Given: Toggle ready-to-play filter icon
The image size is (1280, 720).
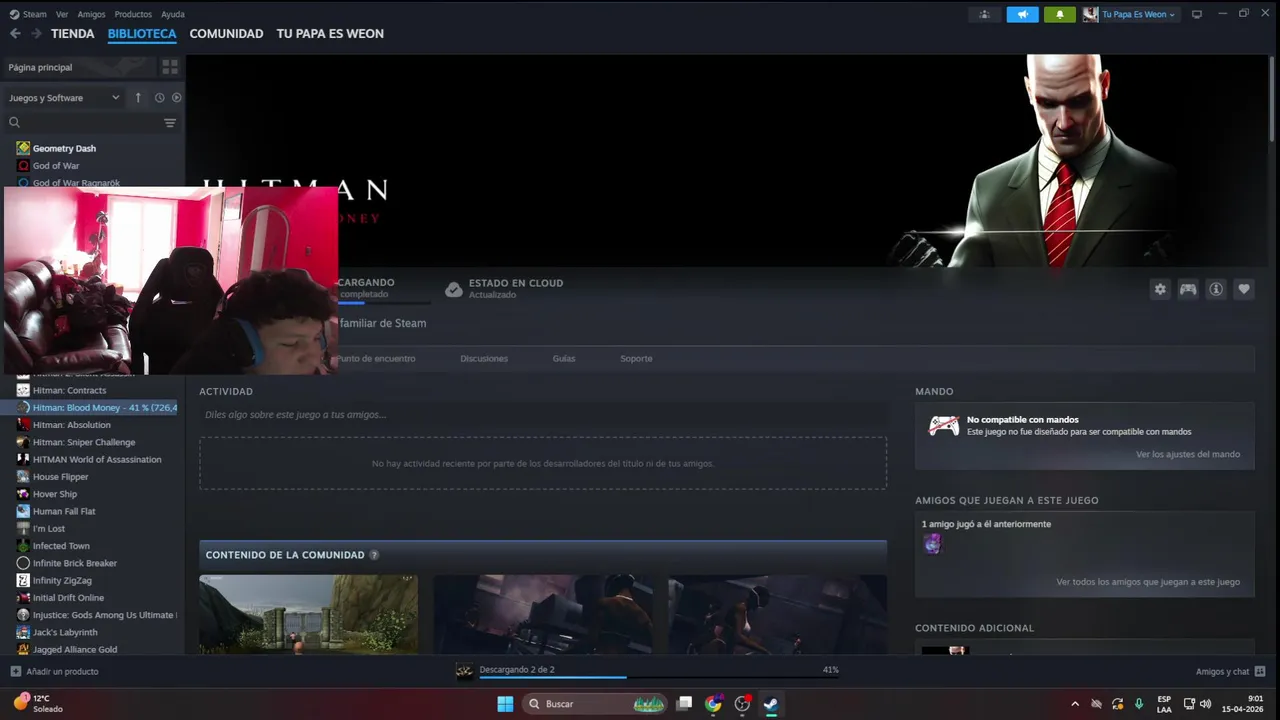Looking at the screenshot, I should pyautogui.click(x=177, y=97).
